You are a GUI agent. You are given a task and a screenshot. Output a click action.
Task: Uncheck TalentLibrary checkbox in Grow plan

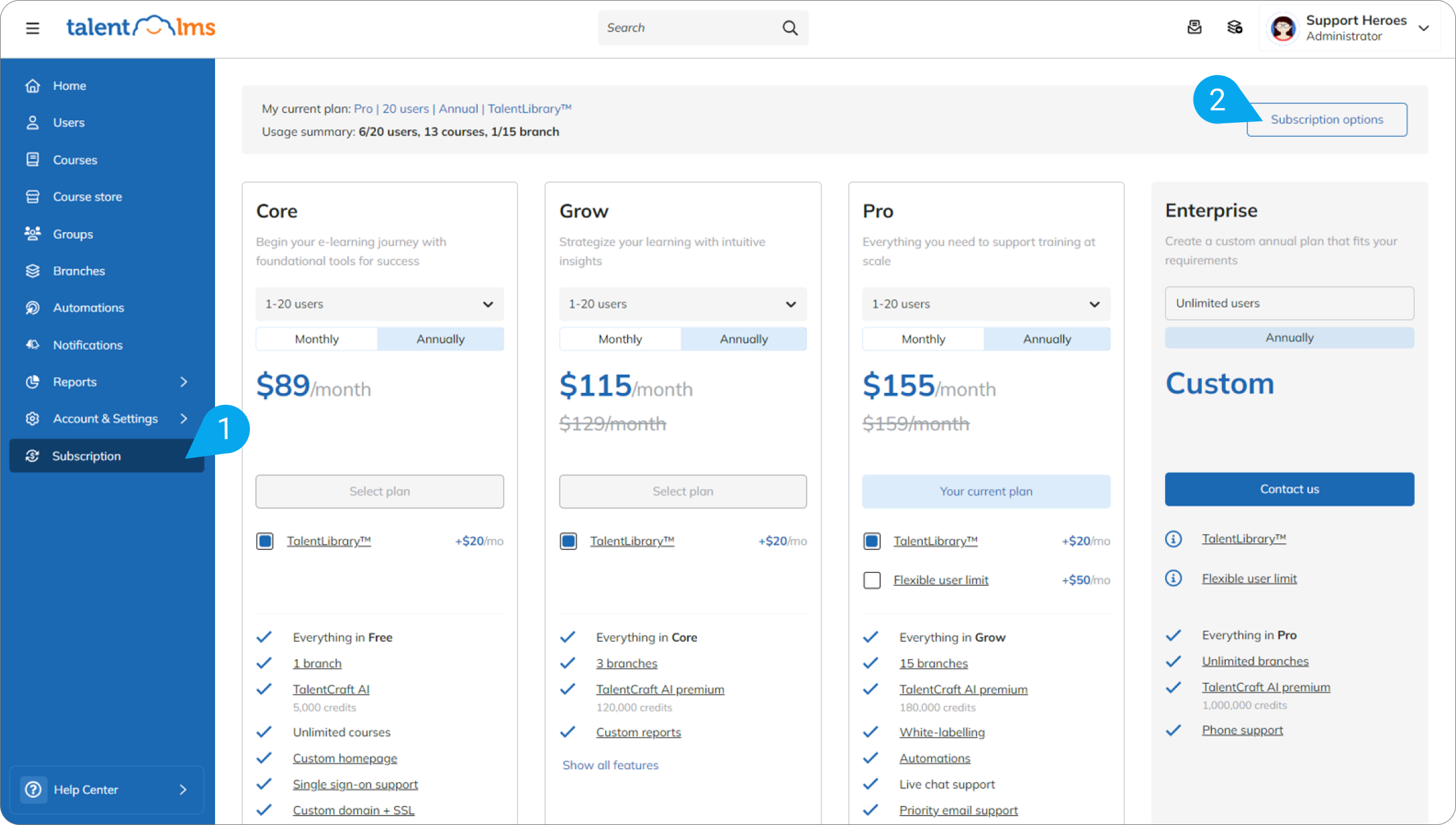(x=568, y=541)
